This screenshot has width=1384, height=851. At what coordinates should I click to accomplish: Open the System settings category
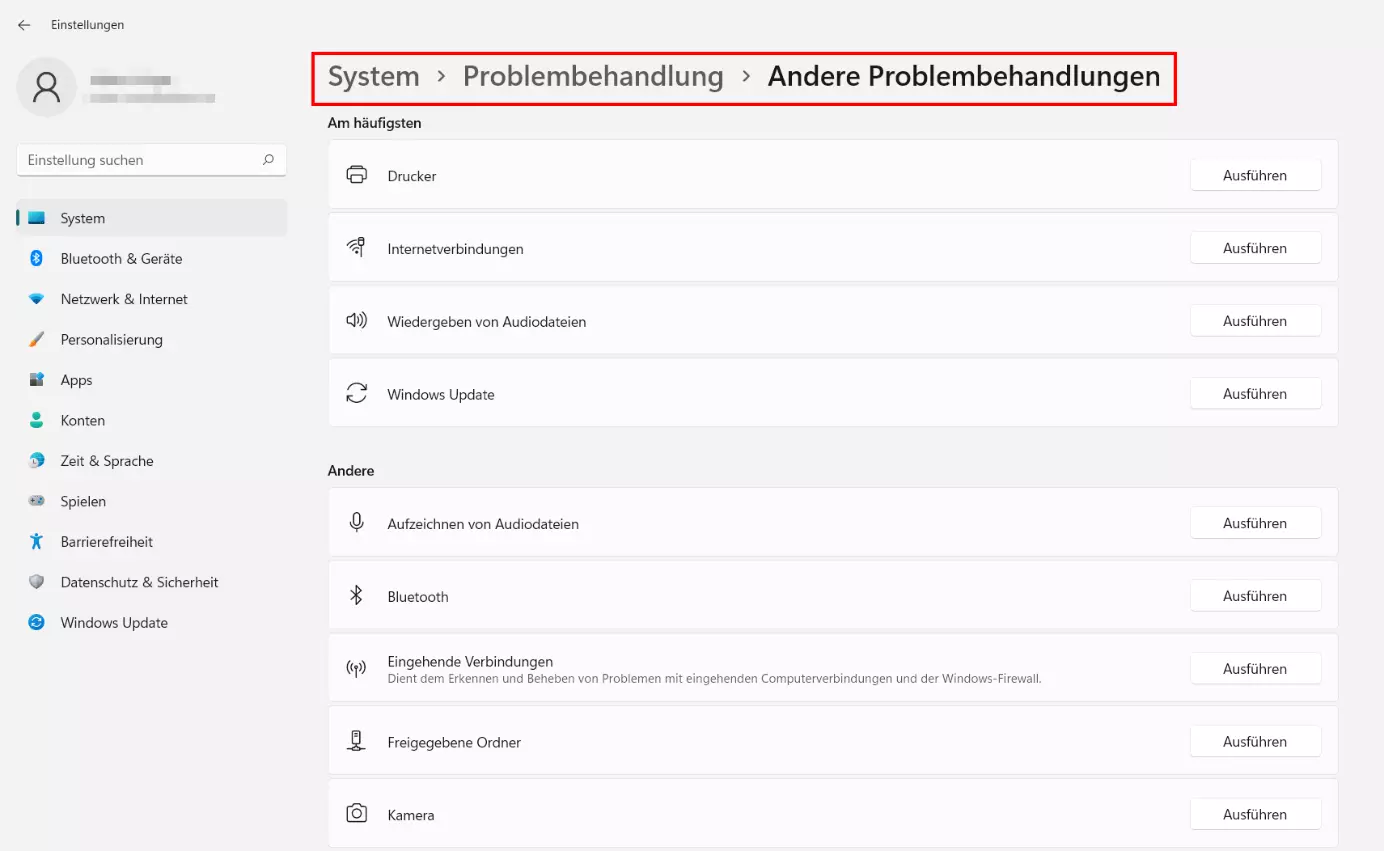tap(152, 218)
